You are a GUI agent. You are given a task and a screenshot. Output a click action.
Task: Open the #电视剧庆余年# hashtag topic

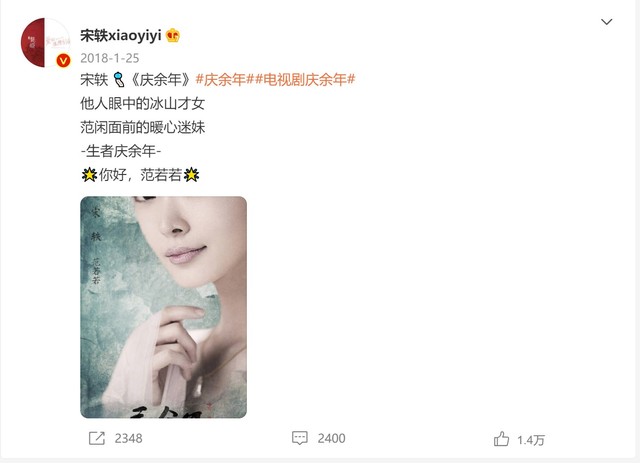(x=304, y=79)
